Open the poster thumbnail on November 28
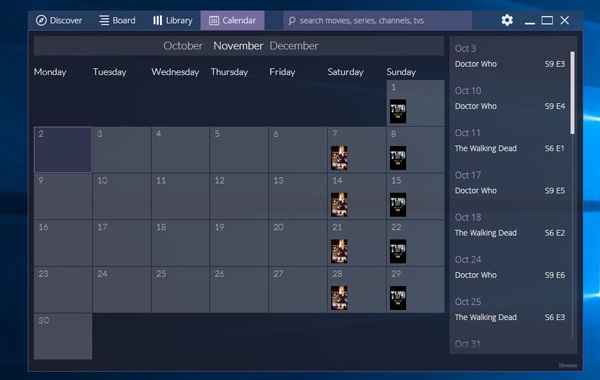 coord(339,298)
